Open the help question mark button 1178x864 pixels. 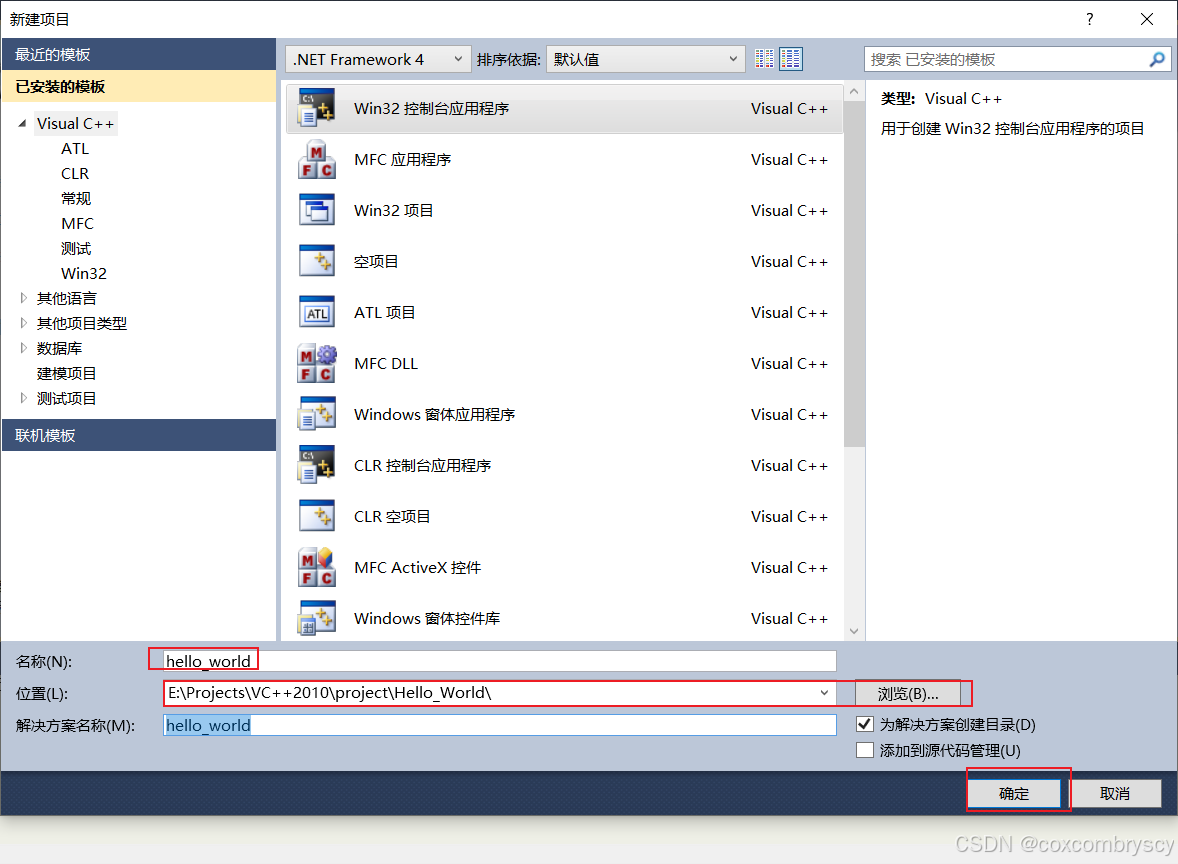click(x=1089, y=20)
